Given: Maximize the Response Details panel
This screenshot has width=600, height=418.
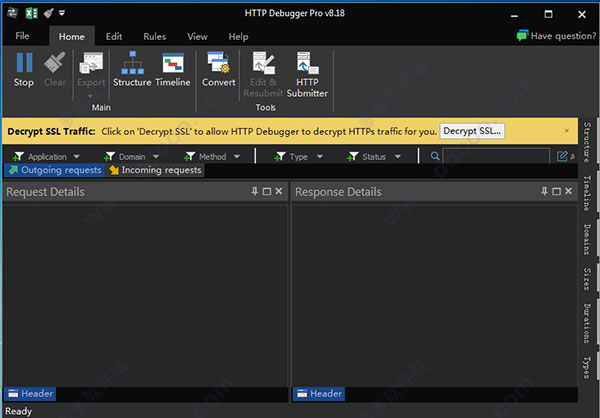Looking at the screenshot, I should coord(556,191).
